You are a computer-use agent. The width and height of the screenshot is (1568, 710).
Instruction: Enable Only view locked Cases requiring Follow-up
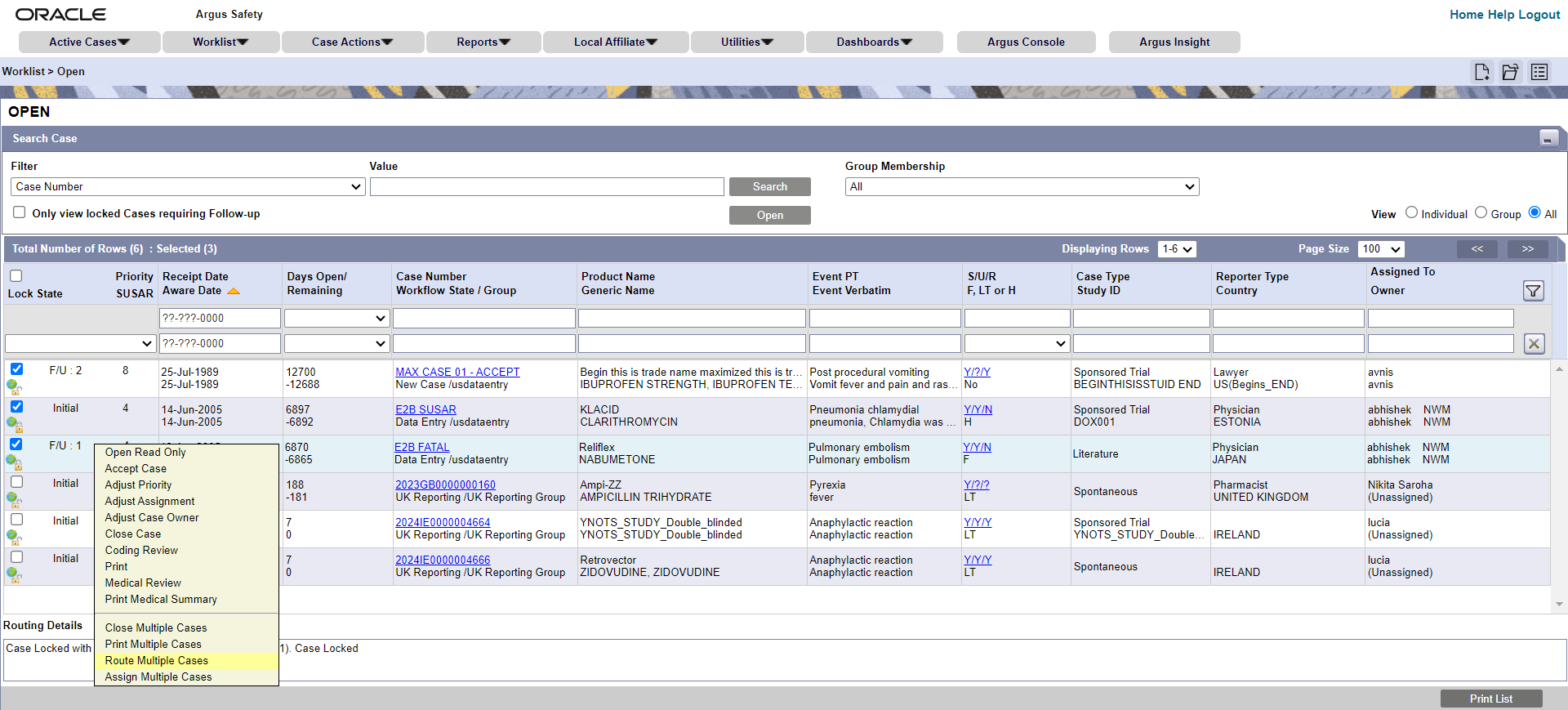click(x=20, y=212)
